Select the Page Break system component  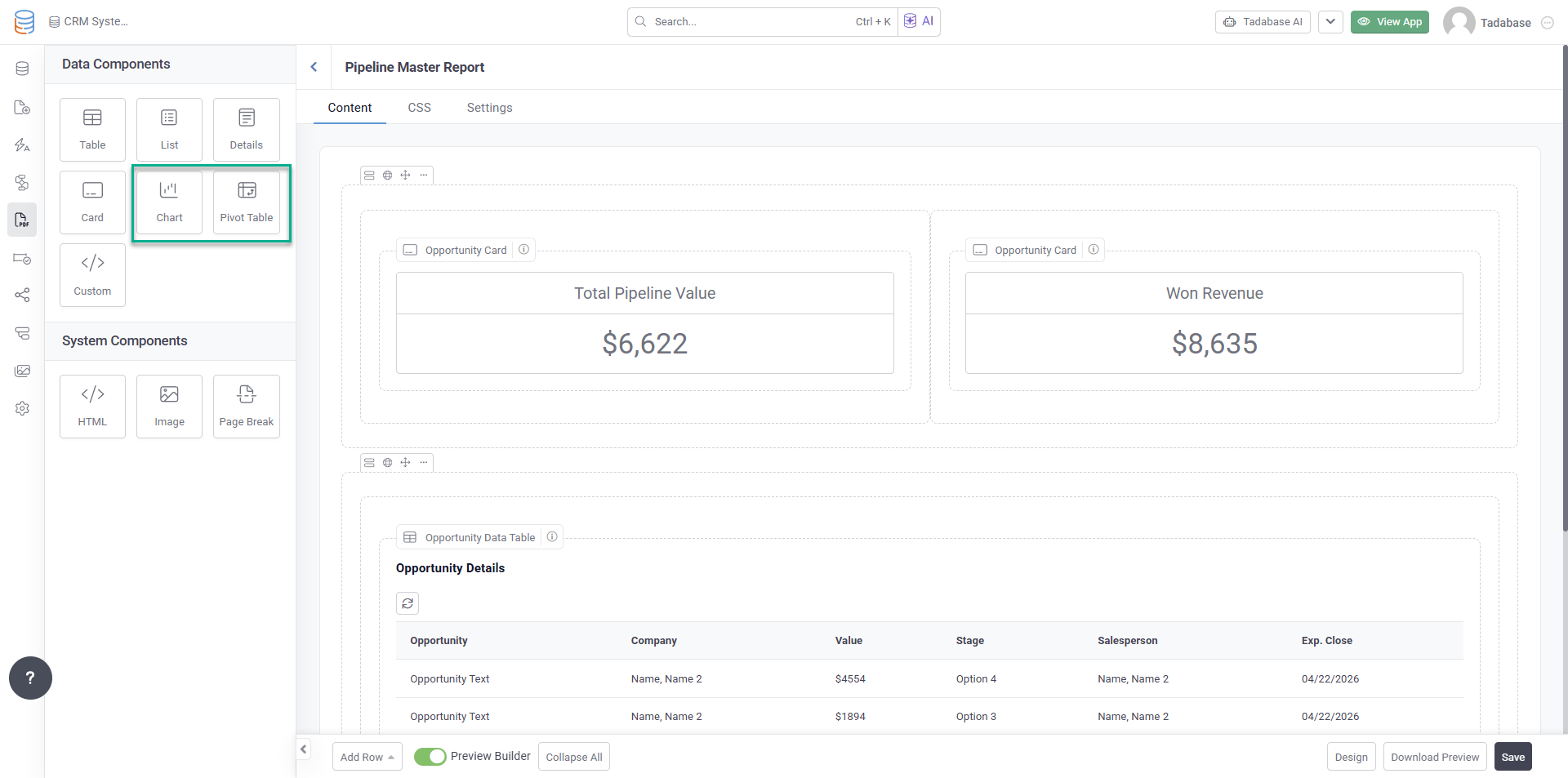[x=246, y=406]
